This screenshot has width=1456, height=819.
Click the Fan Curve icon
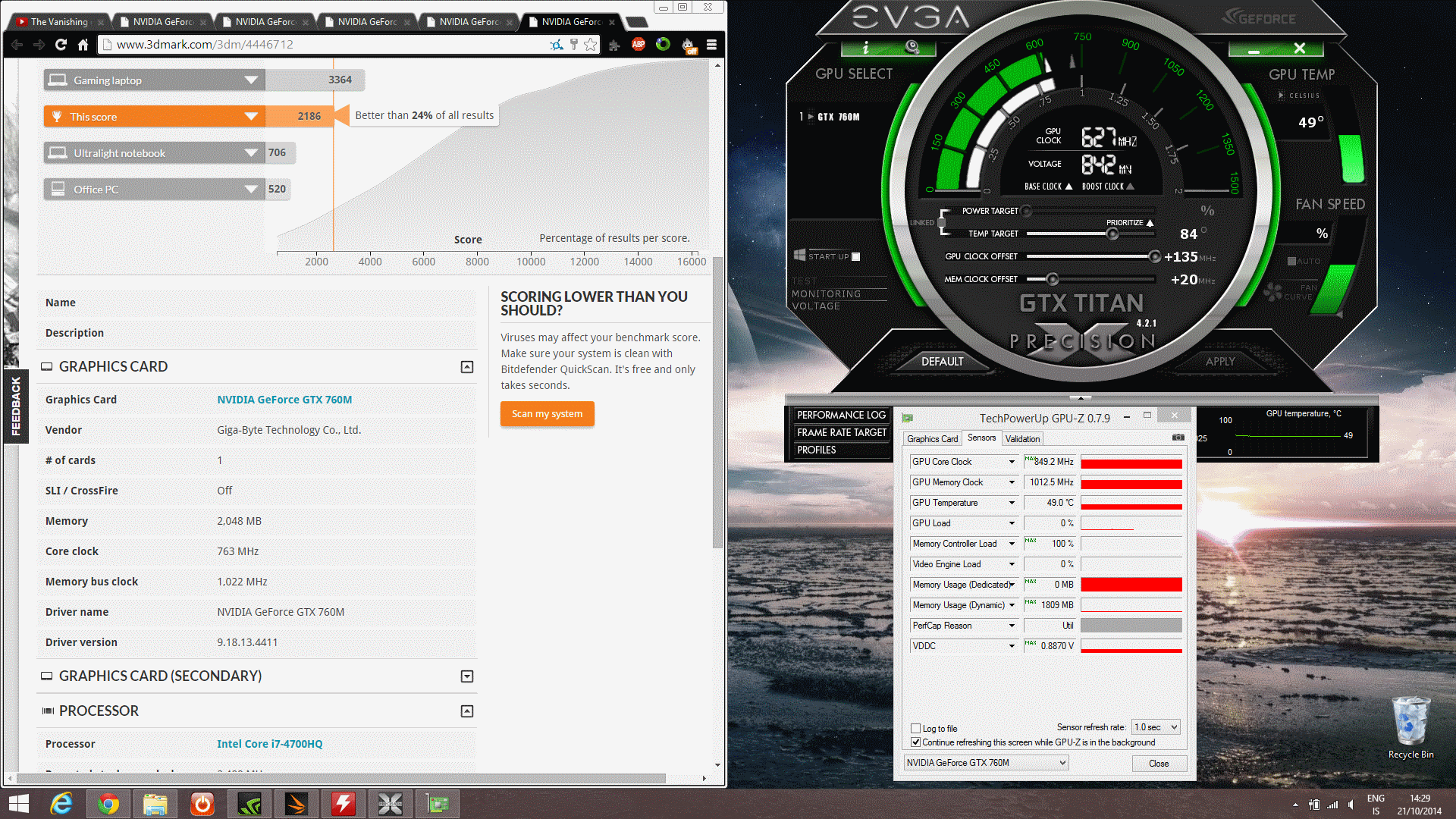[x=1274, y=291]
